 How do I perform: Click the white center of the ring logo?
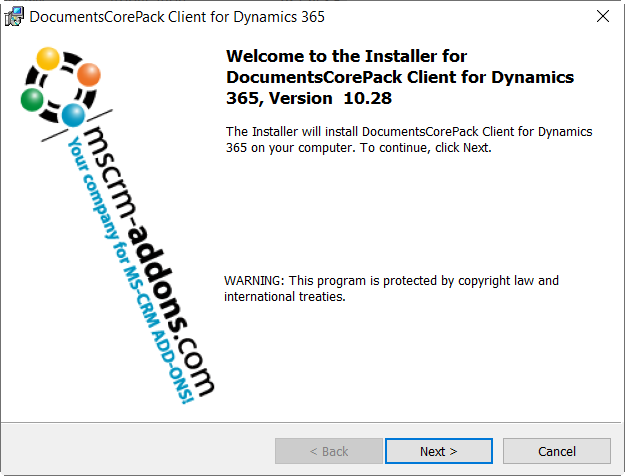coord(60,87)
